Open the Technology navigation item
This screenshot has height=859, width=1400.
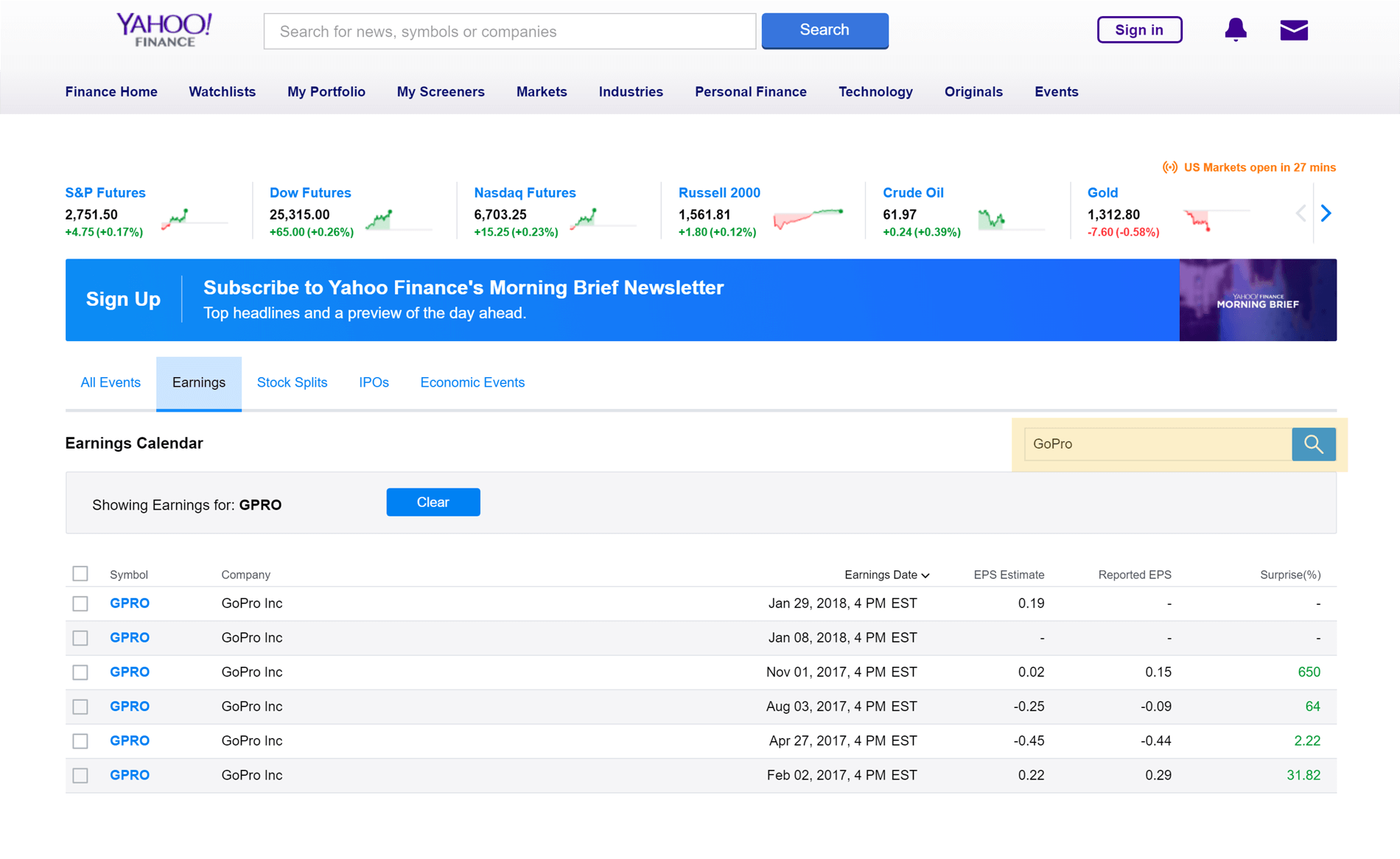coord(875,92)
